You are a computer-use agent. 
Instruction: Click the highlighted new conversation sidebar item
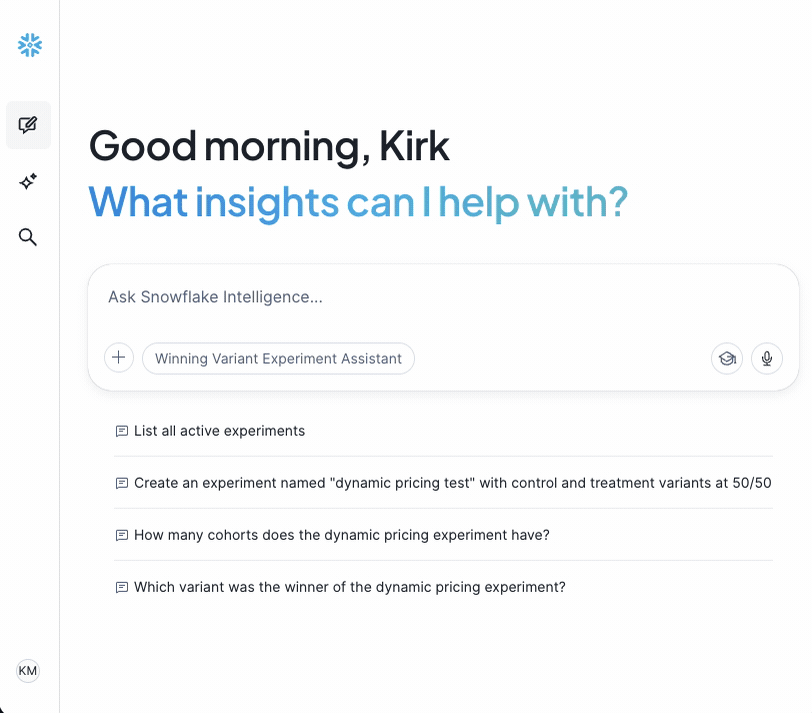[x=28, y=124]
